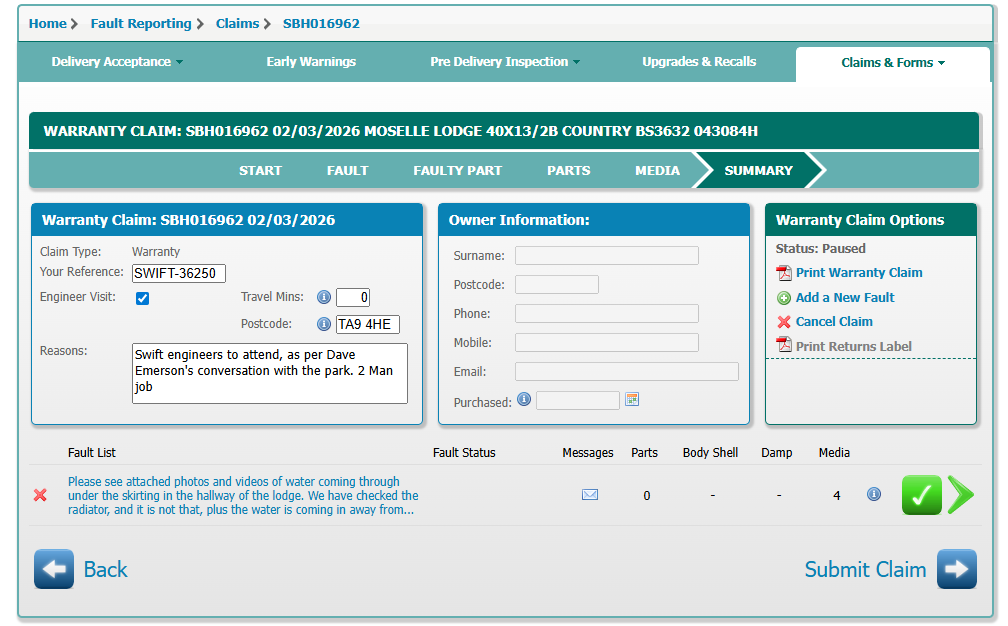1008x626 pixels.
Task: Click the Fault Status column header
Action: coord(464,452)
